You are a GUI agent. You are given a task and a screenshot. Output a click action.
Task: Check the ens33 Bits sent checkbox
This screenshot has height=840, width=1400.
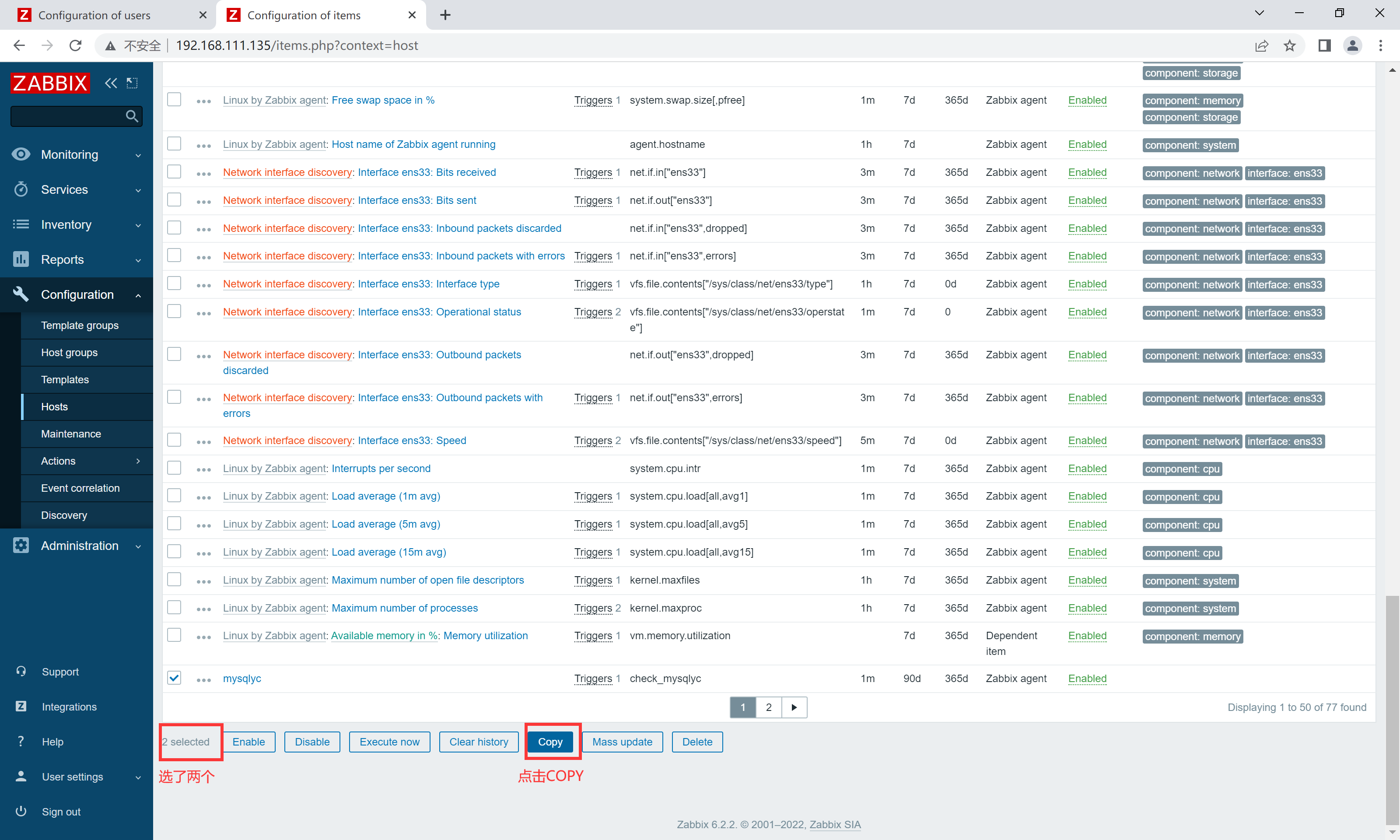click(174, 199)
